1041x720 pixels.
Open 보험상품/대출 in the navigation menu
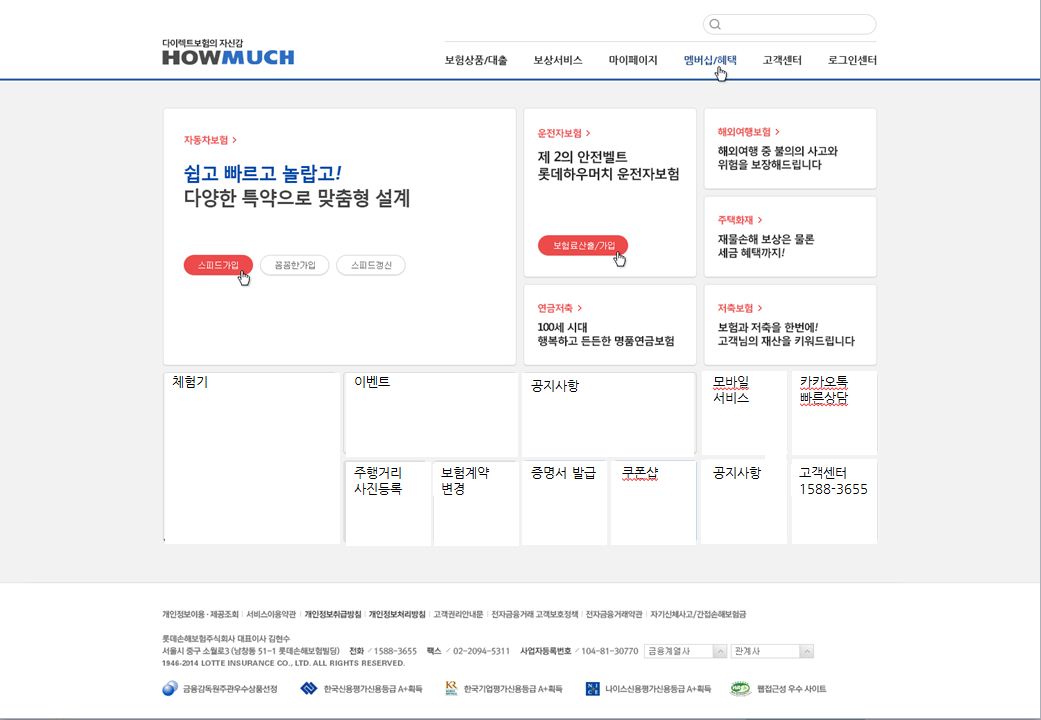(x=476, y=60)
